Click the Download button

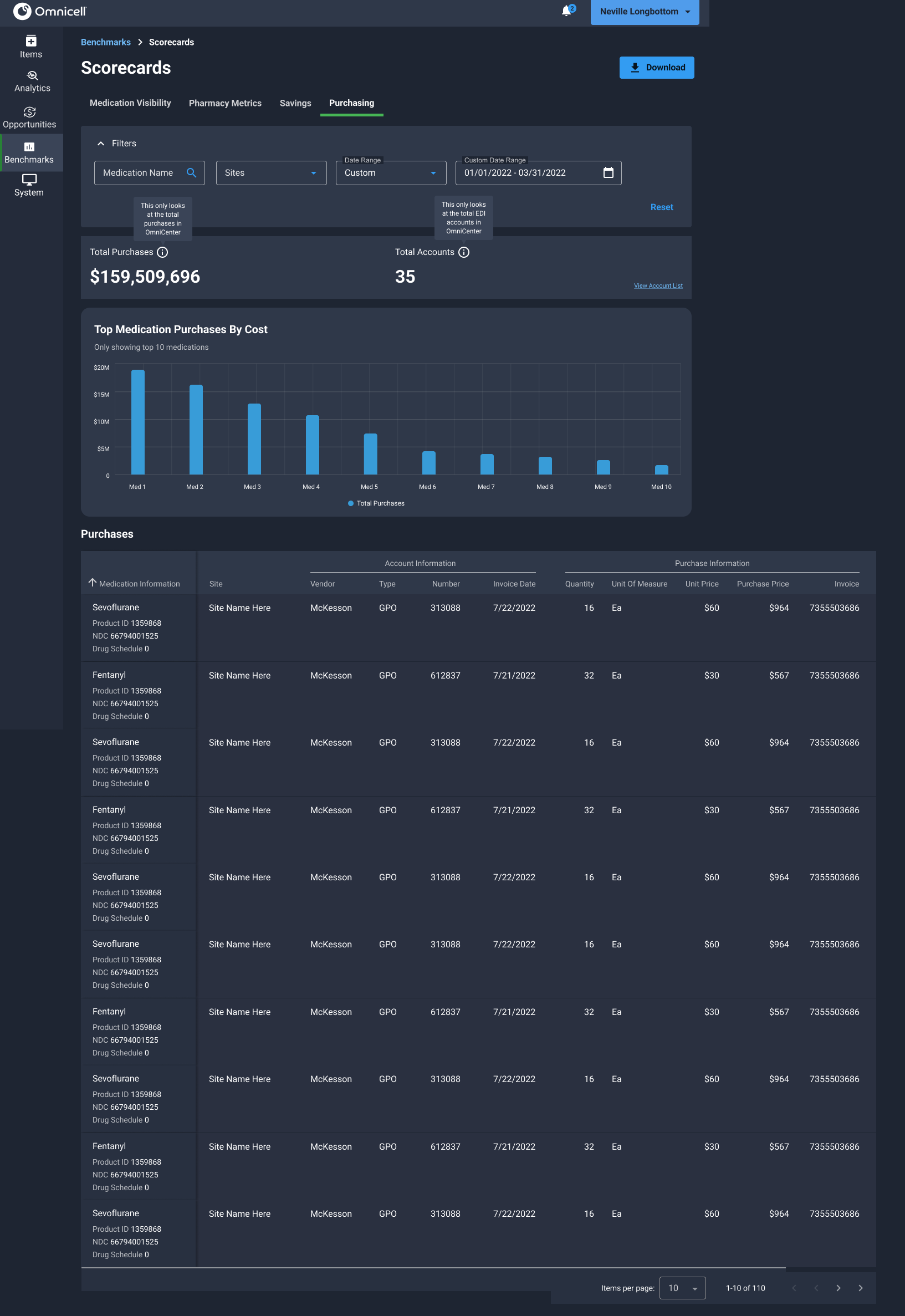[x=656, y=68]
